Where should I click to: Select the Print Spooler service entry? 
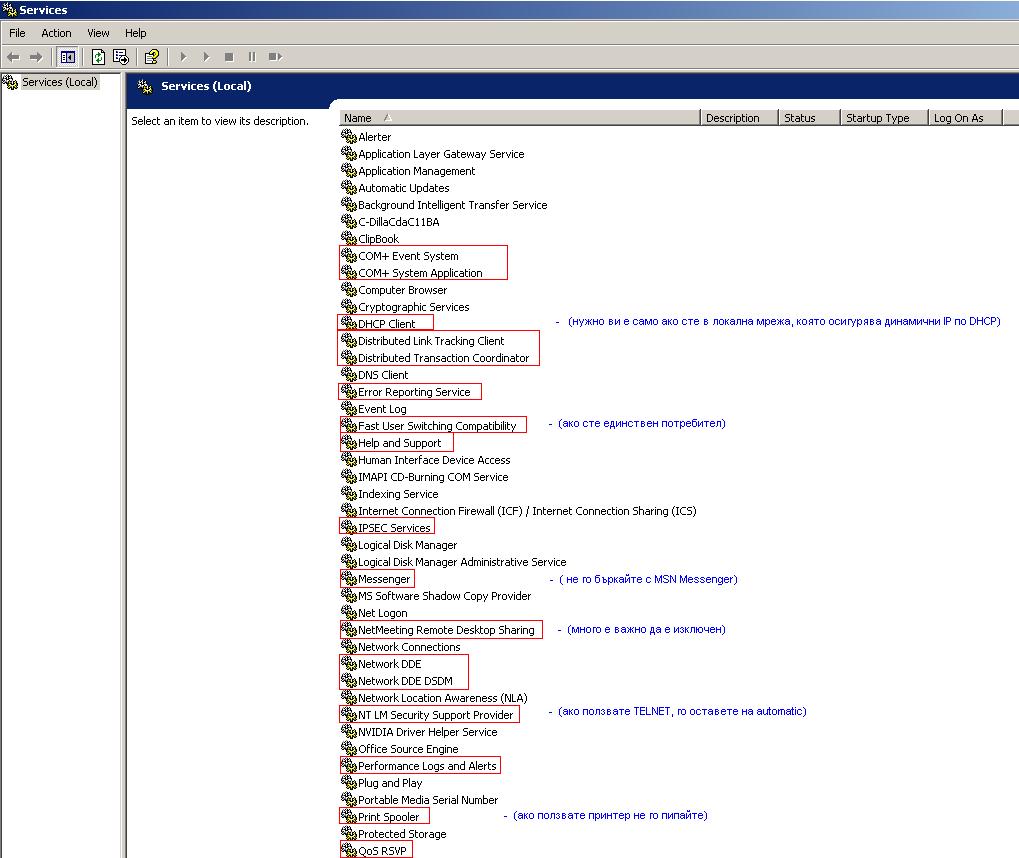point(388,817)
